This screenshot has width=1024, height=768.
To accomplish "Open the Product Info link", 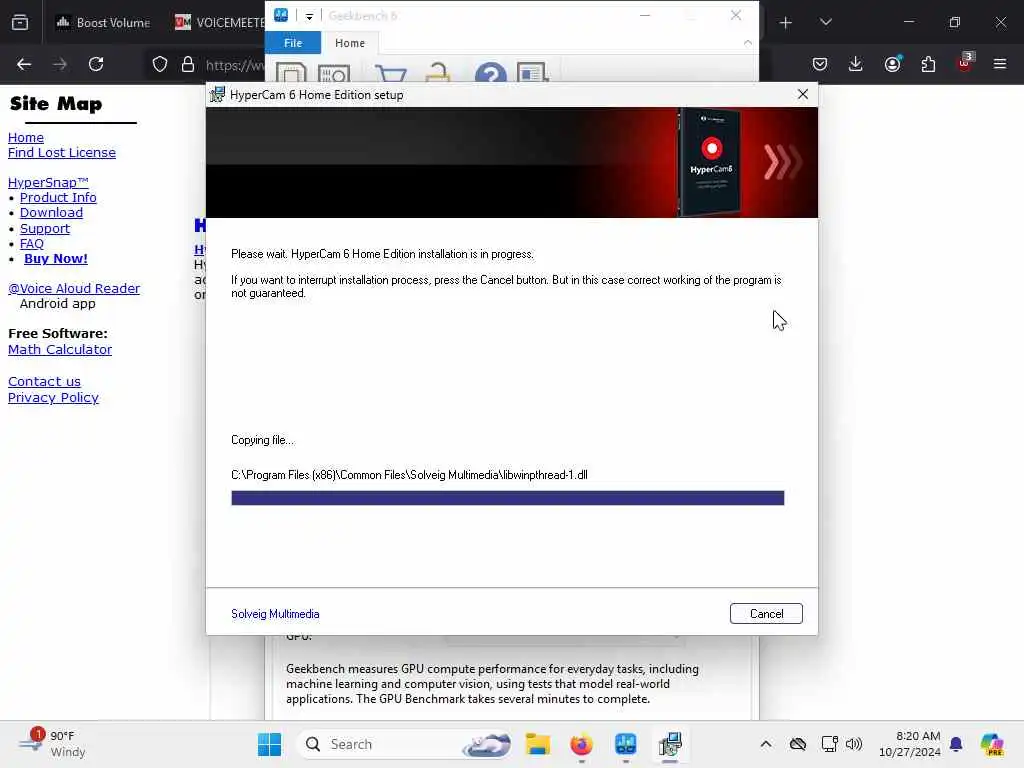I will 58,197.
